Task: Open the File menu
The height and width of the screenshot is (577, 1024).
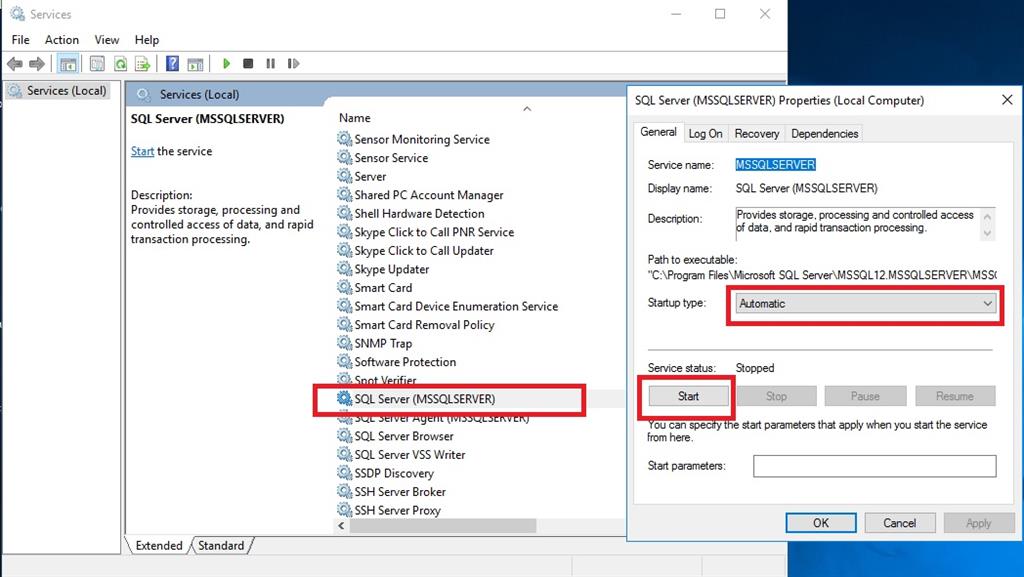Action: [x=20, y=40]
